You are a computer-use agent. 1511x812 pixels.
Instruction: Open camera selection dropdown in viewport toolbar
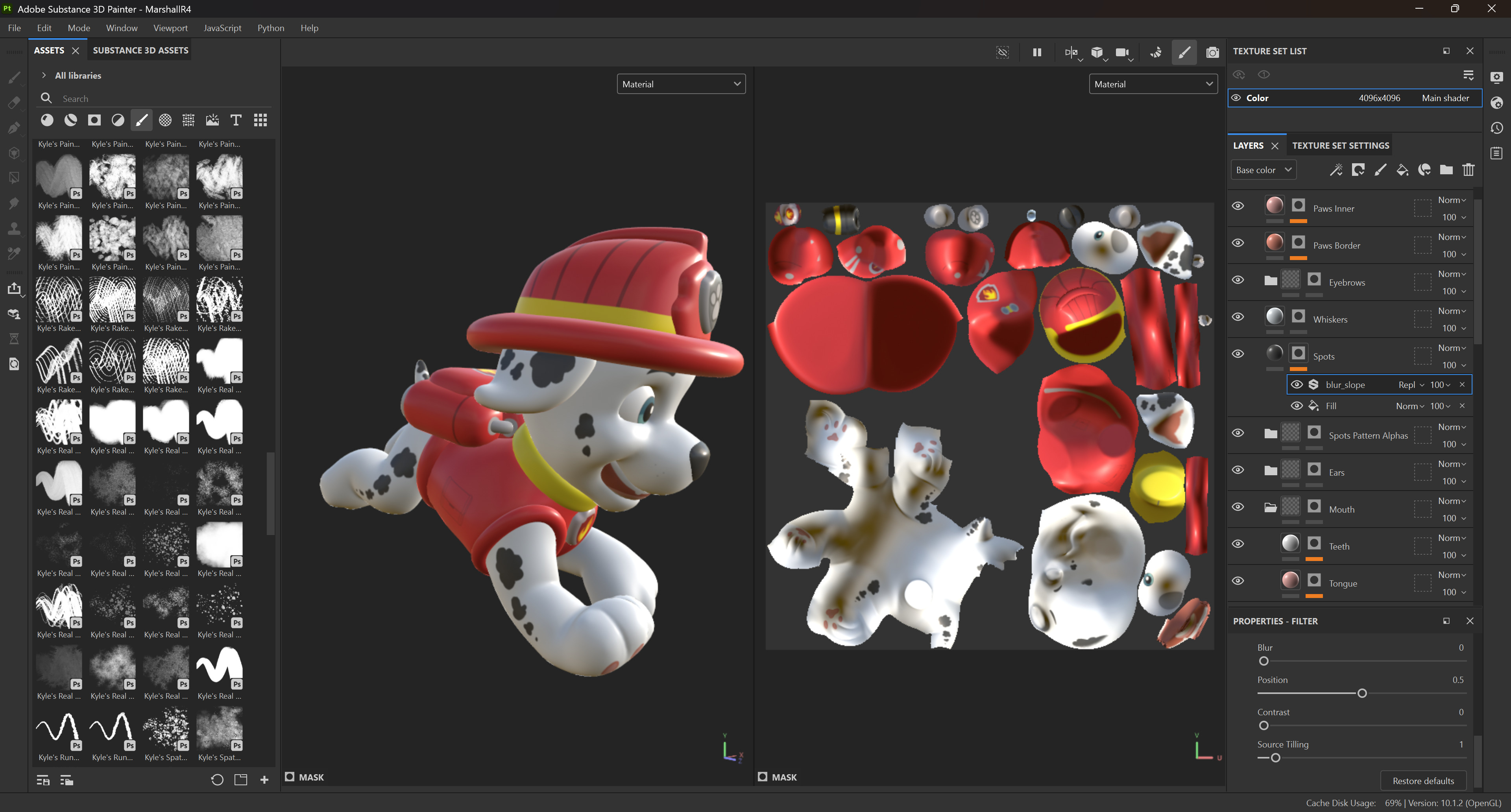[1130, 59]
